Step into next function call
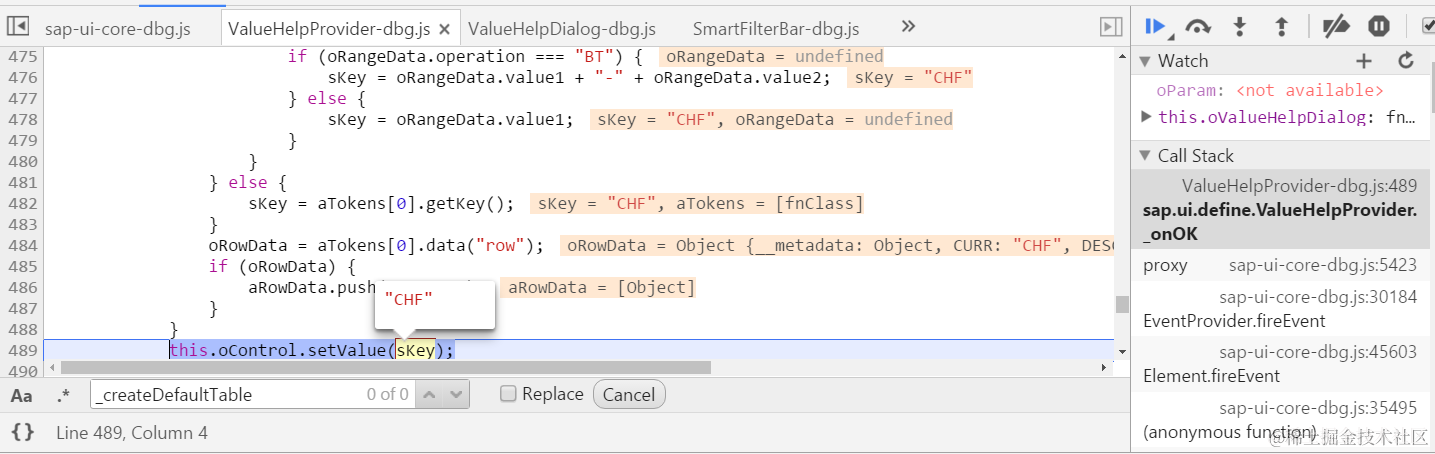 [1240, 27]
